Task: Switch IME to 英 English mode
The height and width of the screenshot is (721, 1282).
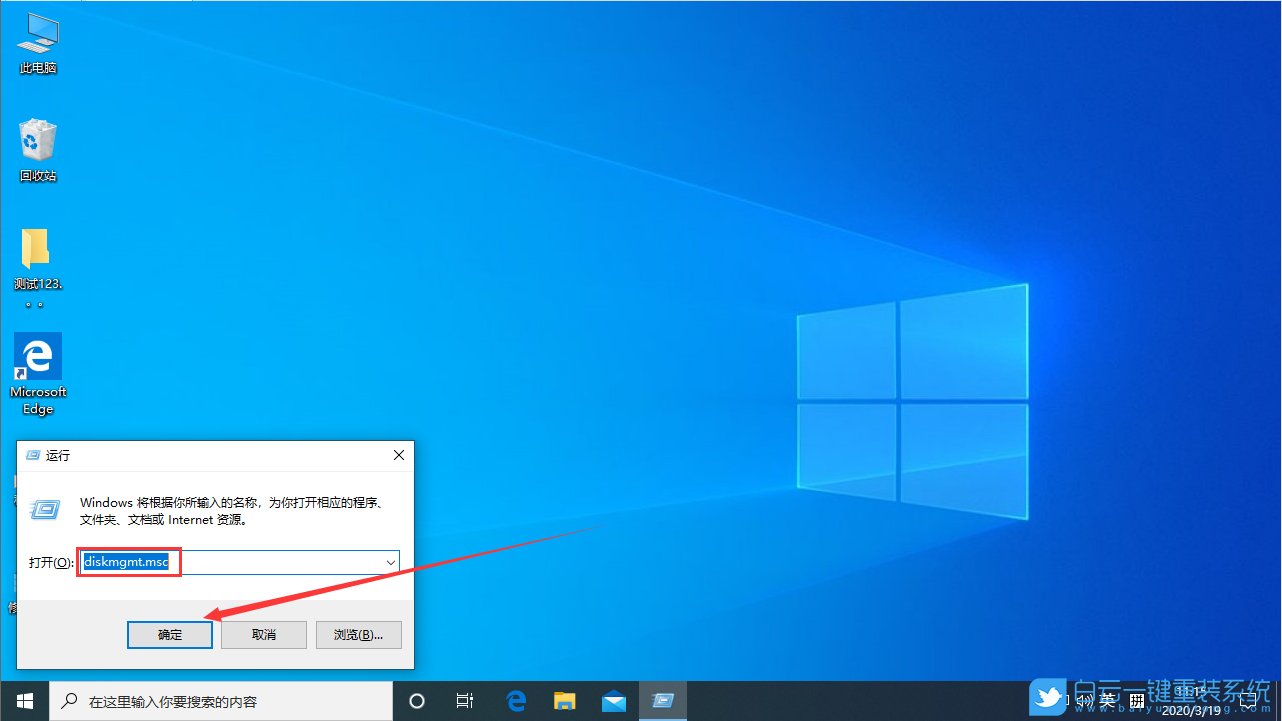Action: (x=1109, y=700)
